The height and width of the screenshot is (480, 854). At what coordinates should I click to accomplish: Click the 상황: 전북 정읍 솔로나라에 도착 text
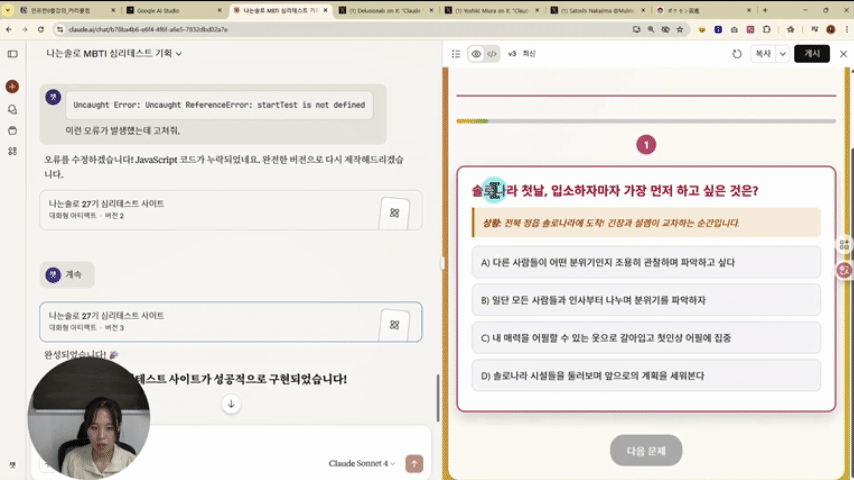click(x=611, y=223)
